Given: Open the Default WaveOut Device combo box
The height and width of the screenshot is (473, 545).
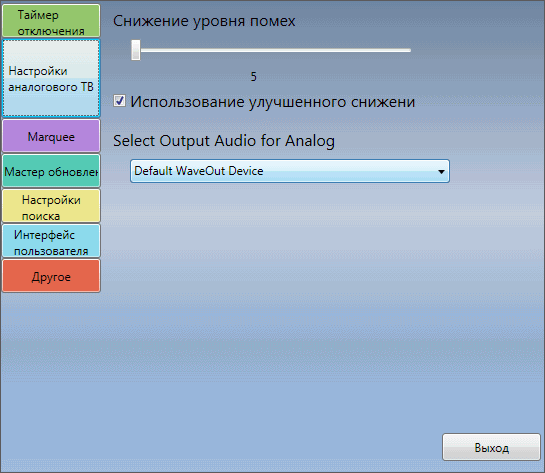Looking at the screenshot, I should coord(290,171).
